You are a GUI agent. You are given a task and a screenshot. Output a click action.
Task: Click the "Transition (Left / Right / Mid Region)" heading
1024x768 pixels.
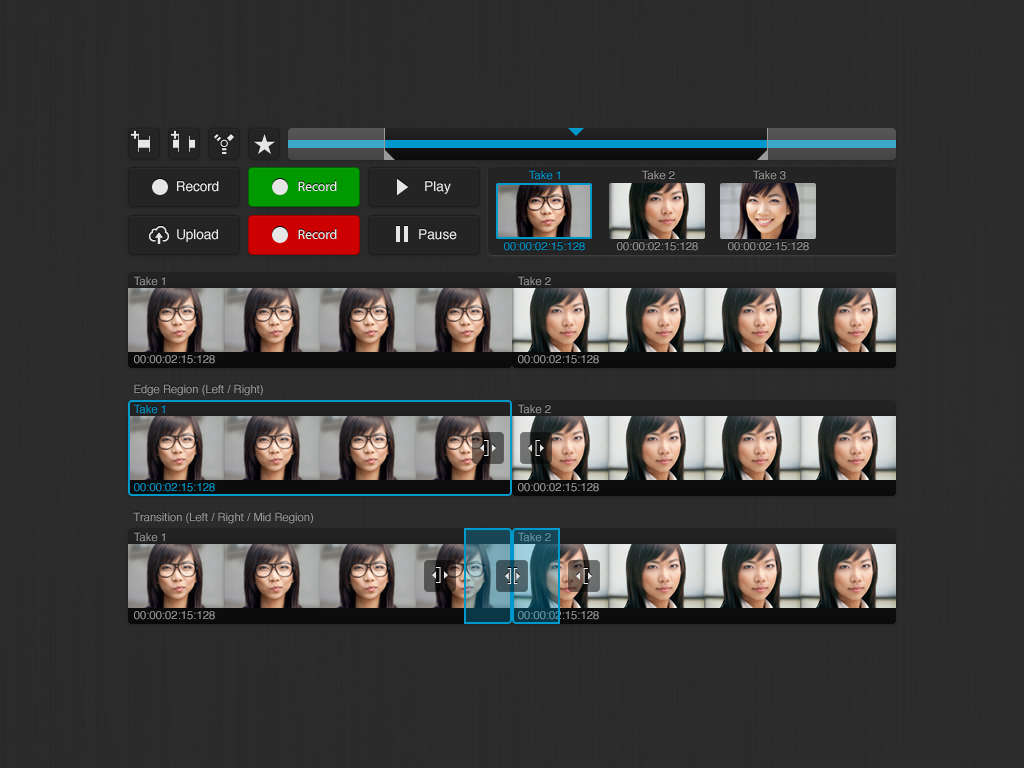(223, 517)
